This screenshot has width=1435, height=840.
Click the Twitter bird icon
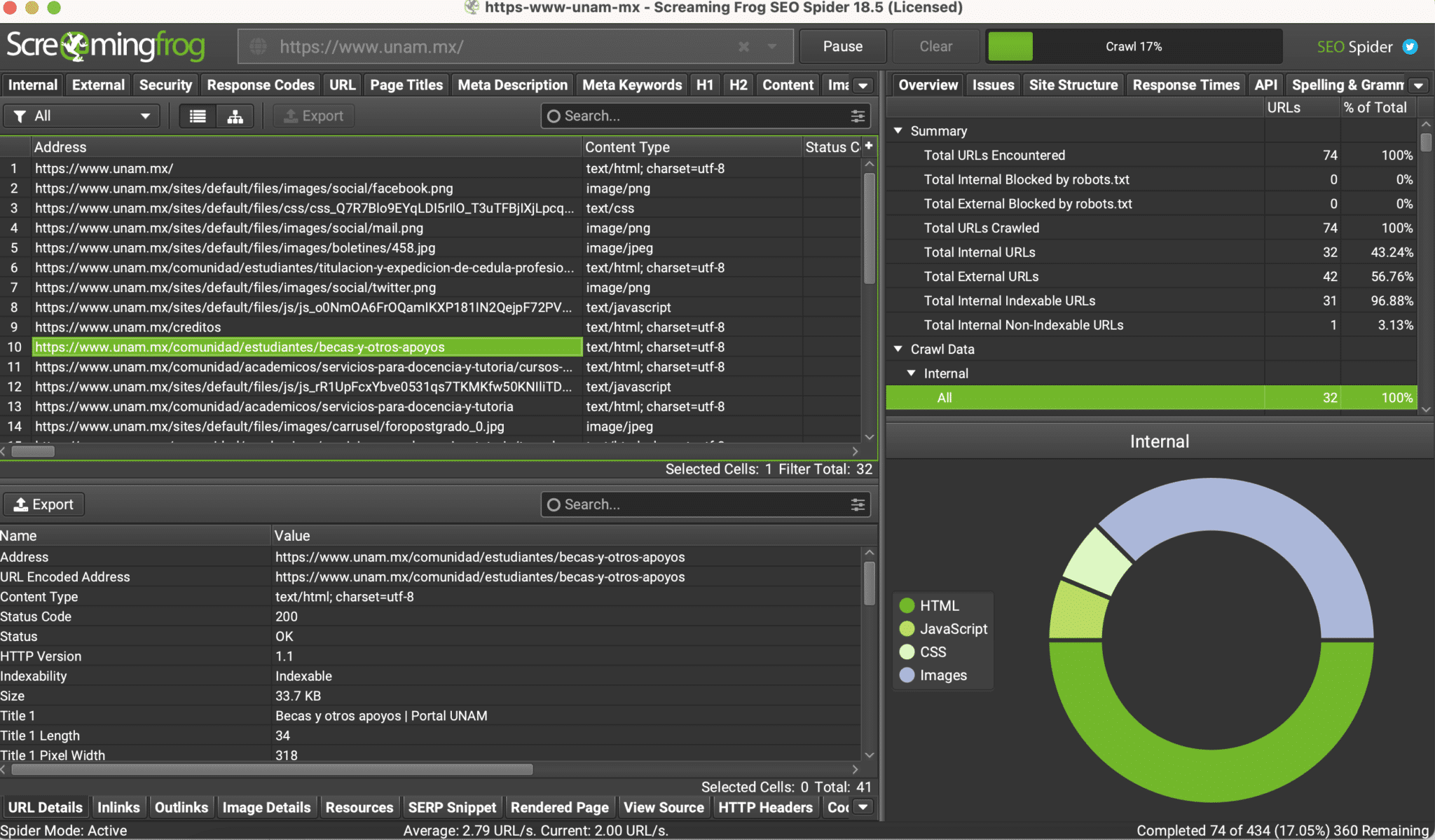(1410, 47)
